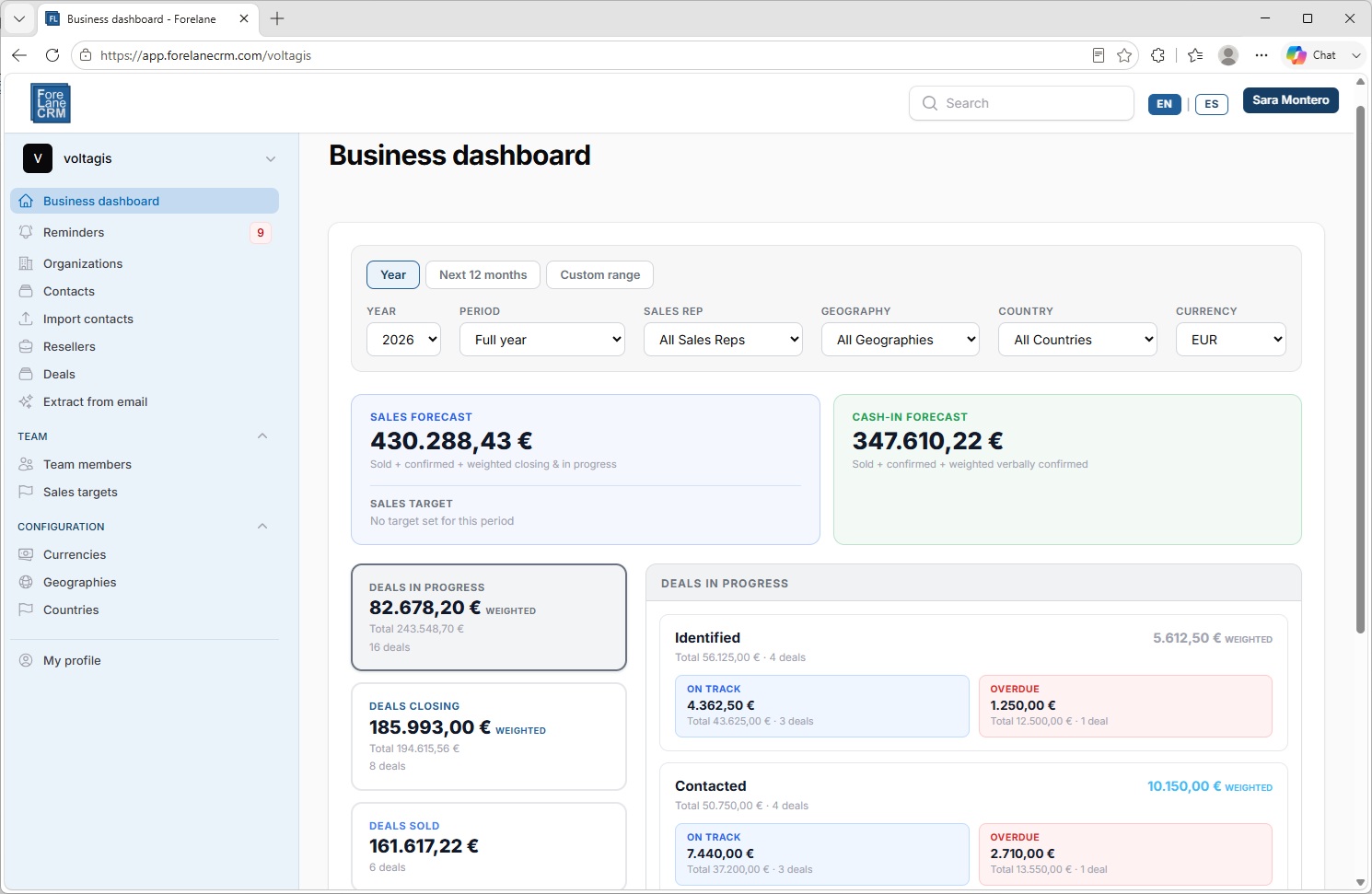Open Identified On Track deals card
The image size is (1372, 894).
pos(822,706)
